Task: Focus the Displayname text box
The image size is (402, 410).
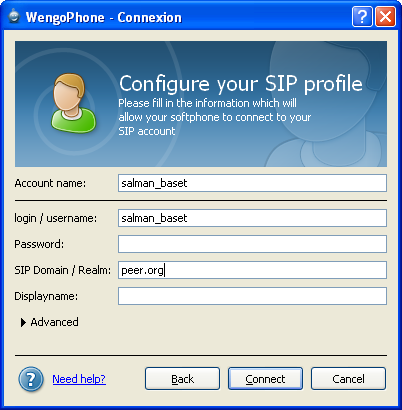Action: pyautogui.click(x=252, y=296)
